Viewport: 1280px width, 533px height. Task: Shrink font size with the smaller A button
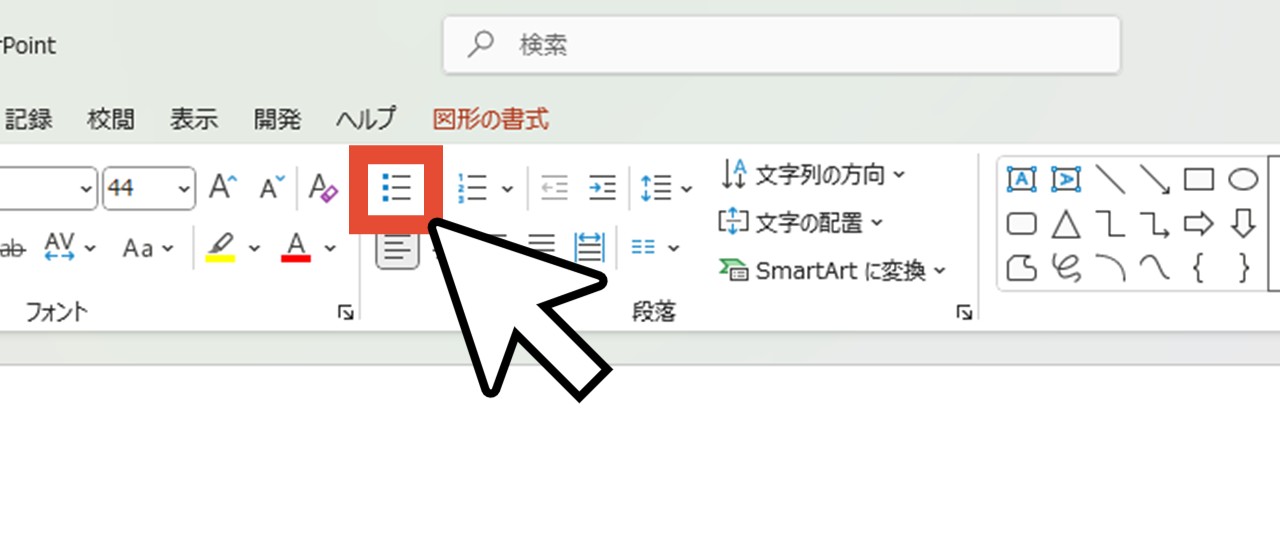272,187
